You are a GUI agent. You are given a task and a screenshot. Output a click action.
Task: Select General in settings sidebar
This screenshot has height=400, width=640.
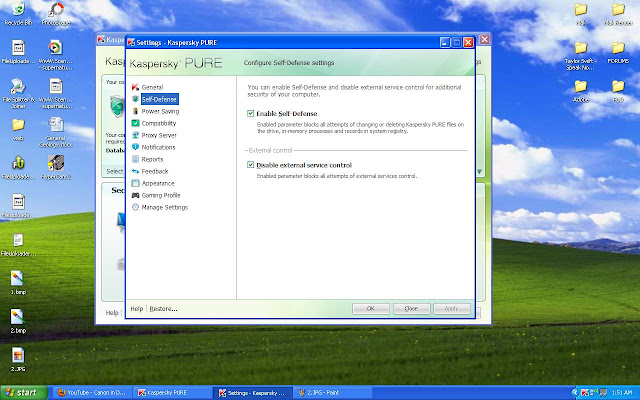click(152, 87)
